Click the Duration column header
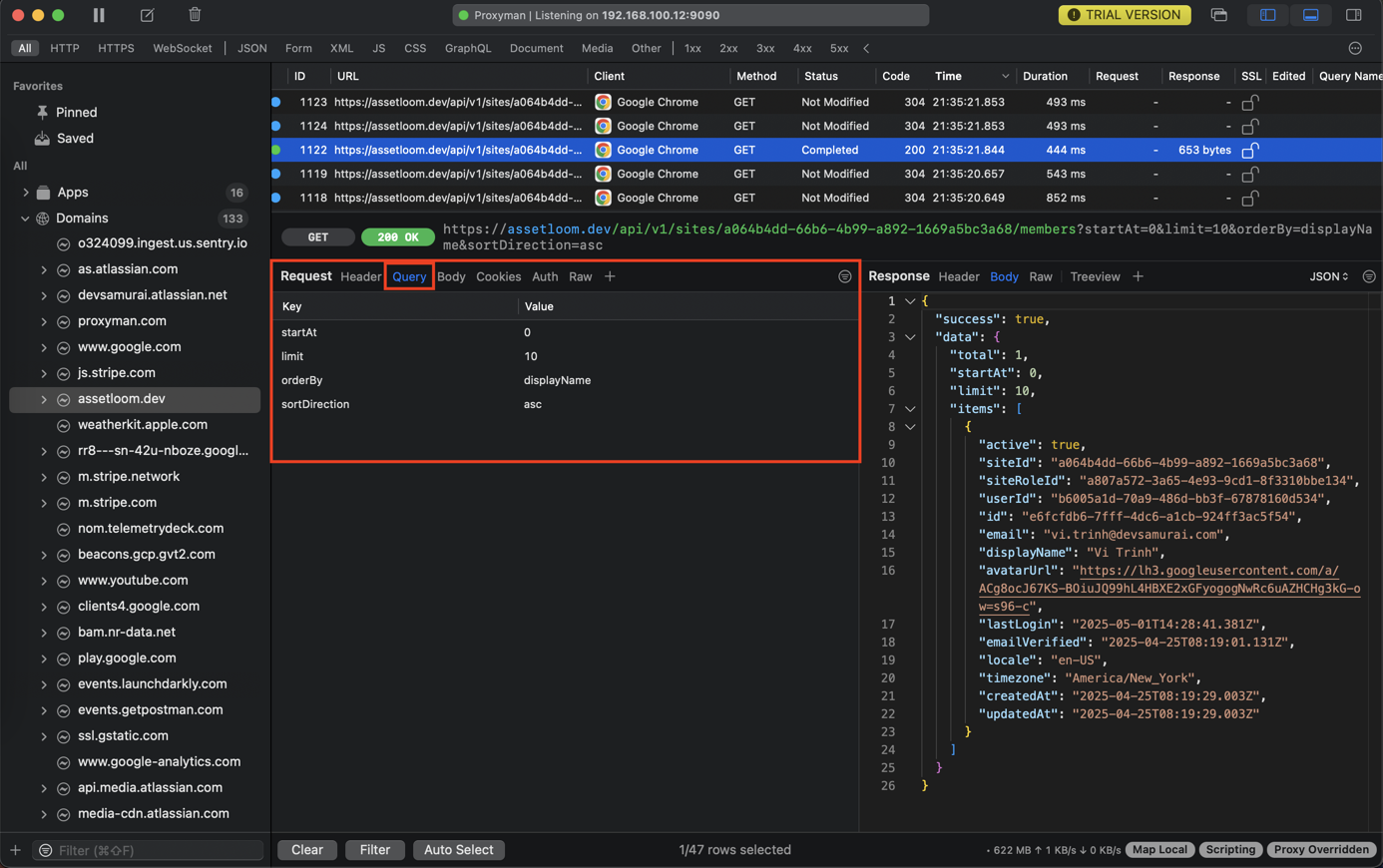 1045,76
